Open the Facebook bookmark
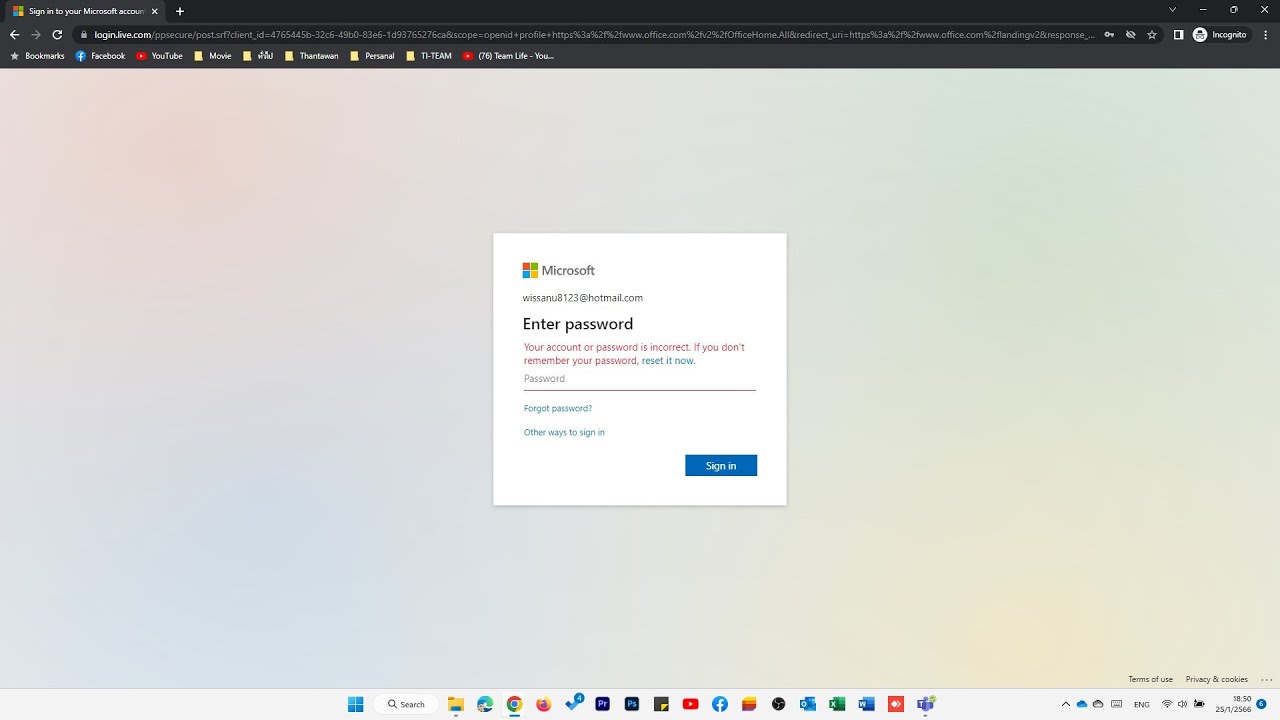The height and width of the screenshot is (720, 1280). pyautogui.click(x=100, y=56)
